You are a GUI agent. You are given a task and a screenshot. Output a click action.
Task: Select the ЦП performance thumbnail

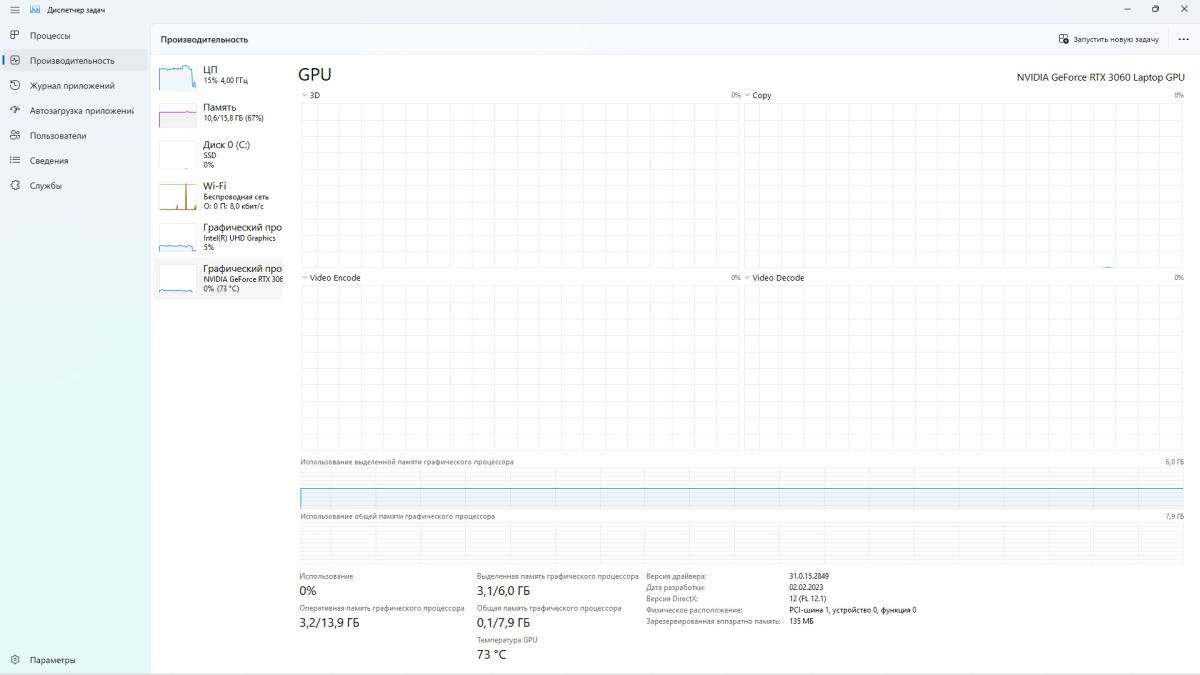pyautogui.click(x=219, y=75)
